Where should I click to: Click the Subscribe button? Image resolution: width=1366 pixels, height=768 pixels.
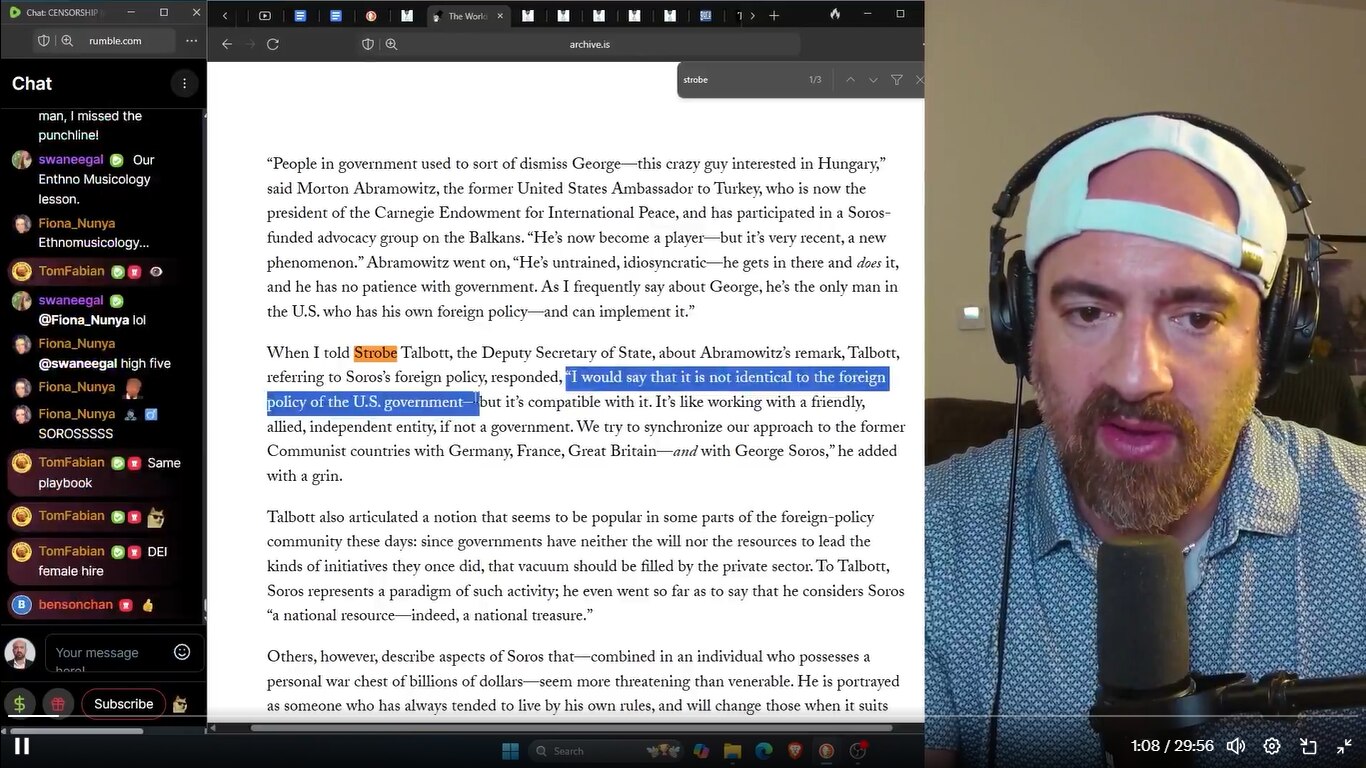[123, 703]
